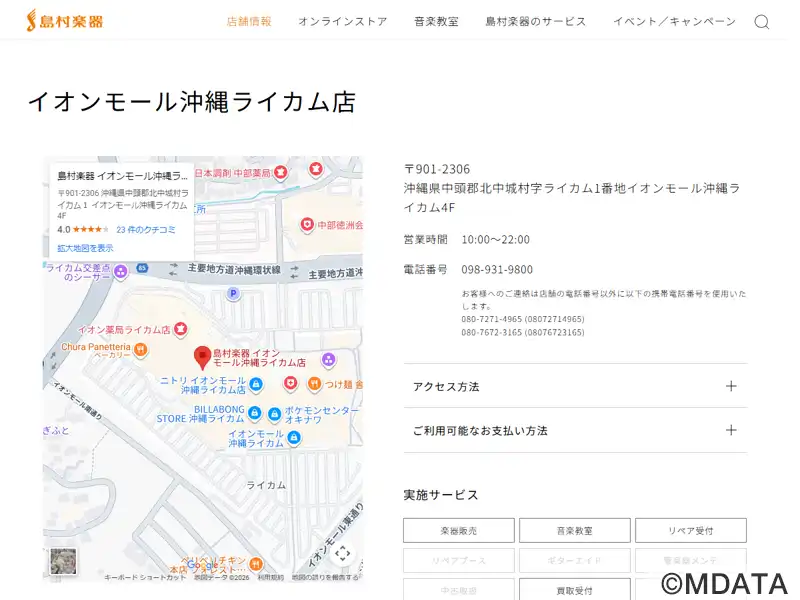The image size is (800, 600).
Task: Open the オンラインストア menu item
Action: [342, 21]
